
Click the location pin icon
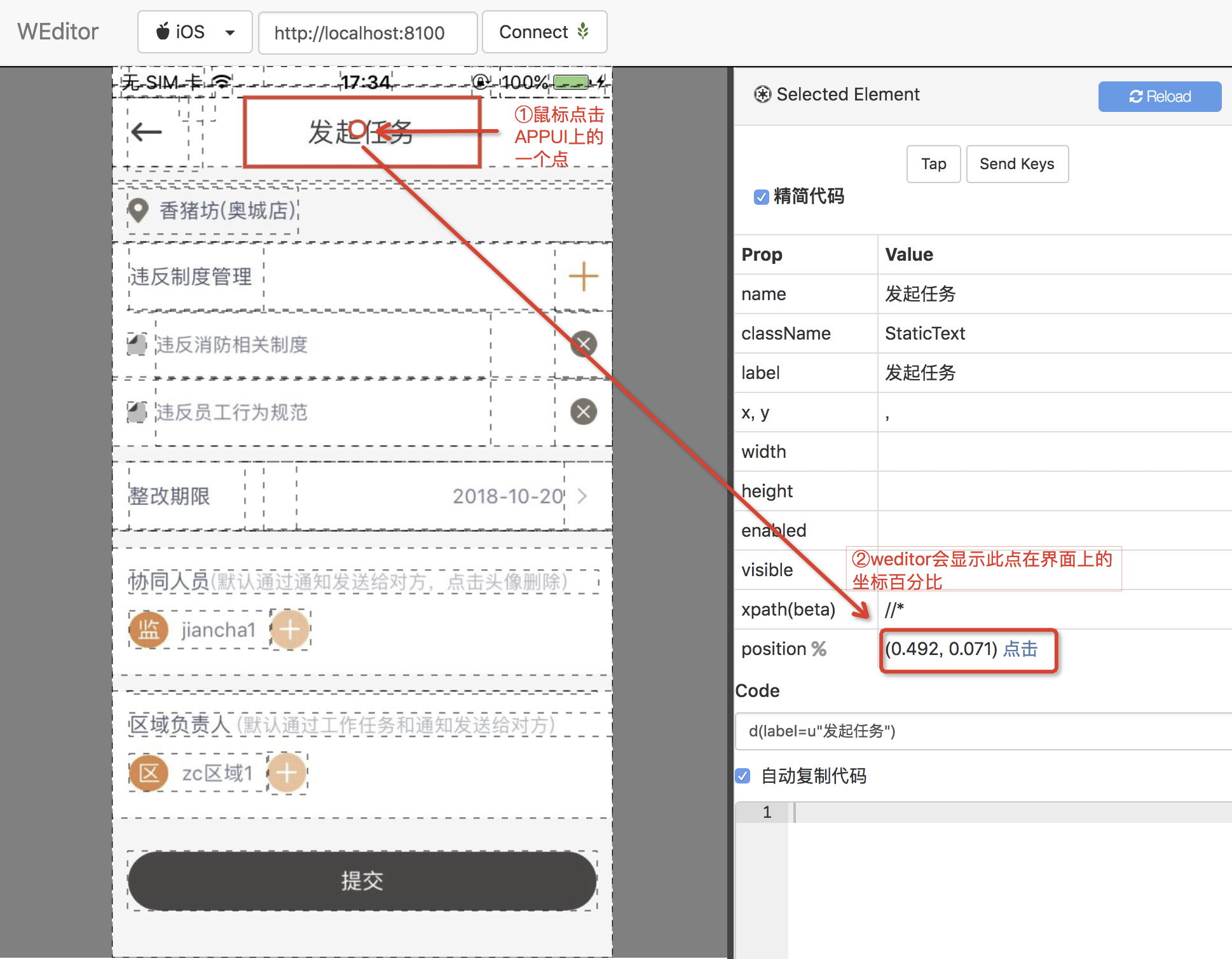click(x=138, y=210)
